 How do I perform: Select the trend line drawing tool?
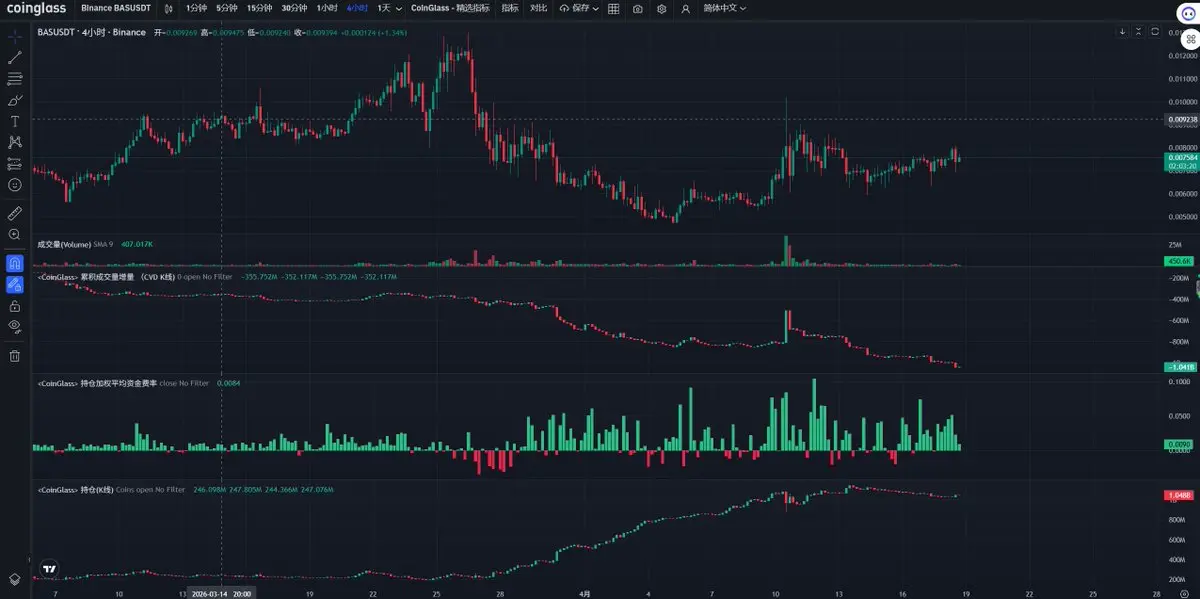[x=15, y=57]
